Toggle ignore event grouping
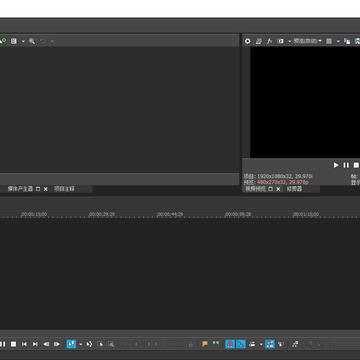This screenshot has height=360, width=360. click(x=281, y=344)
